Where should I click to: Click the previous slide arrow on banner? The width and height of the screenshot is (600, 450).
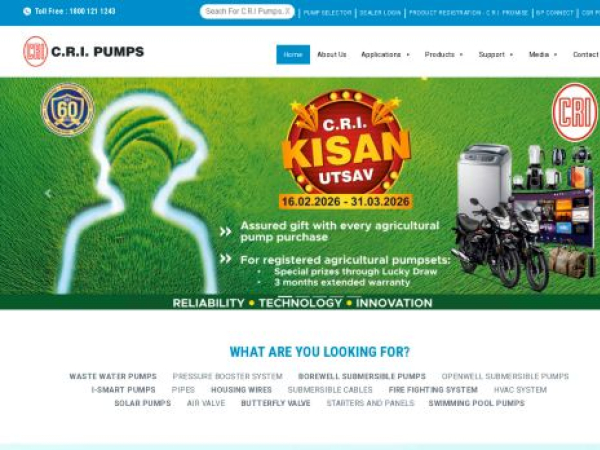click(x=48, y=194)
